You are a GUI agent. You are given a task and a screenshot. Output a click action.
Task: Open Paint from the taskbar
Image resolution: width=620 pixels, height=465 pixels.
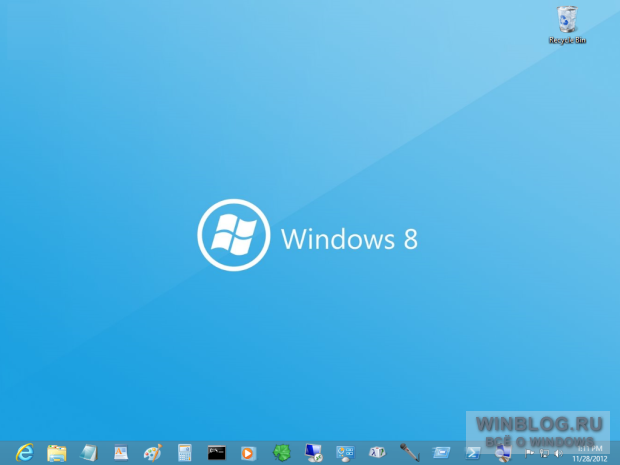[153, 453]
